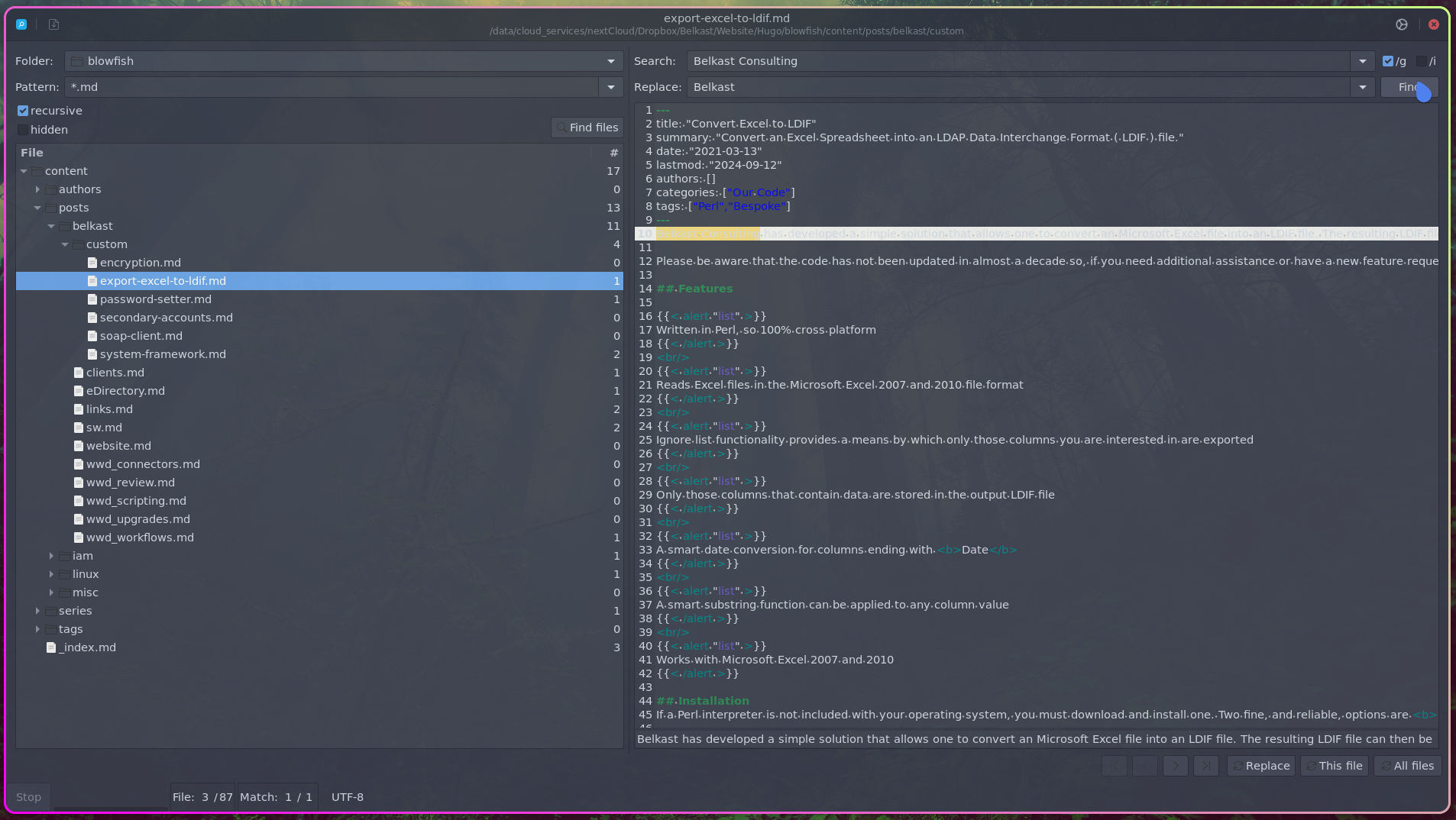1456x820 pixels.
Task: Expand the misc folder
Action: tap(51, 592)
